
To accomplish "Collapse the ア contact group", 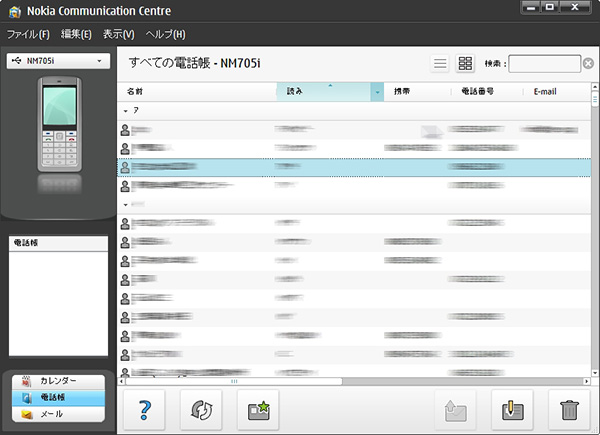I will [126, 111].
